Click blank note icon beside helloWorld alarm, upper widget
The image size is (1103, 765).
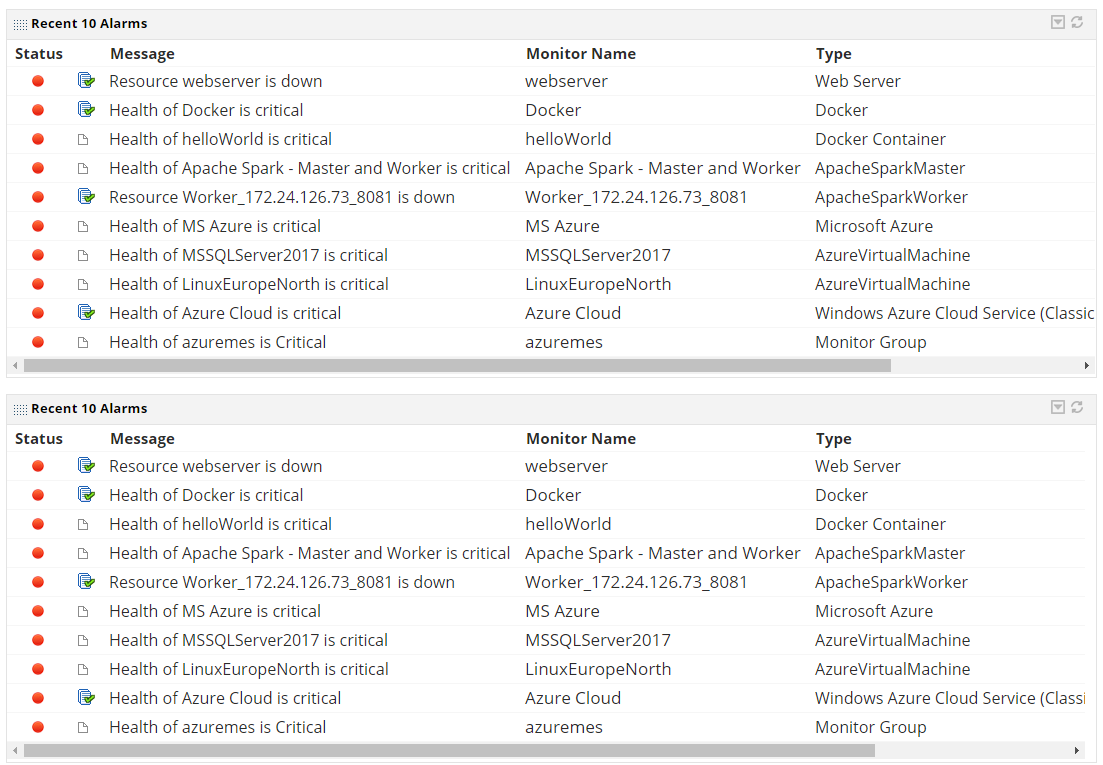point(84,139)
